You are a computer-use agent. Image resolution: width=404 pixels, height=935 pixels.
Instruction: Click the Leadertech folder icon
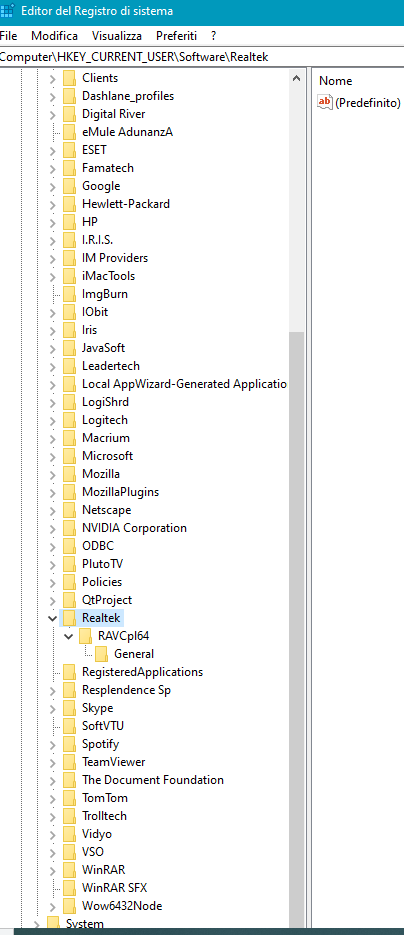[70, 366]
